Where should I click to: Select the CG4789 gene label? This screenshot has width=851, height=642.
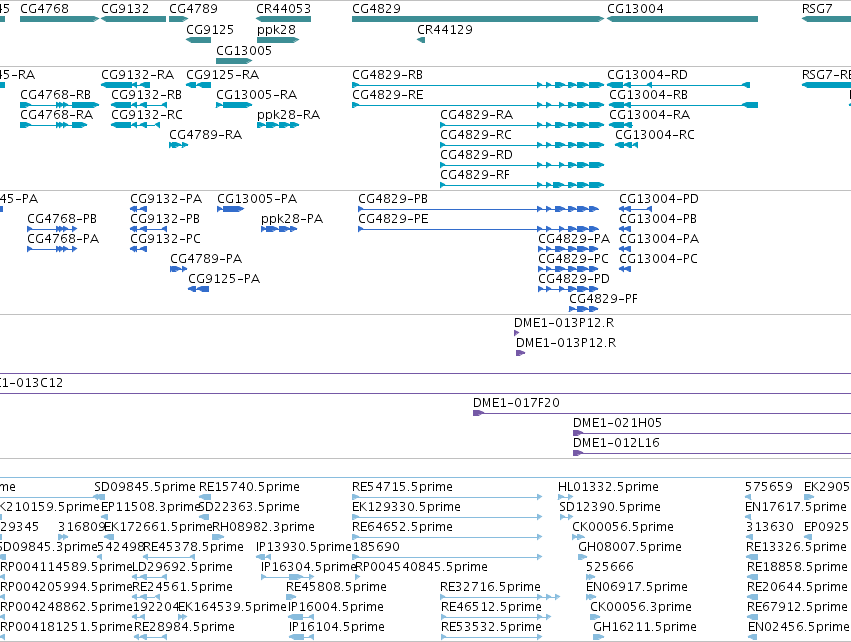point(193,9)
